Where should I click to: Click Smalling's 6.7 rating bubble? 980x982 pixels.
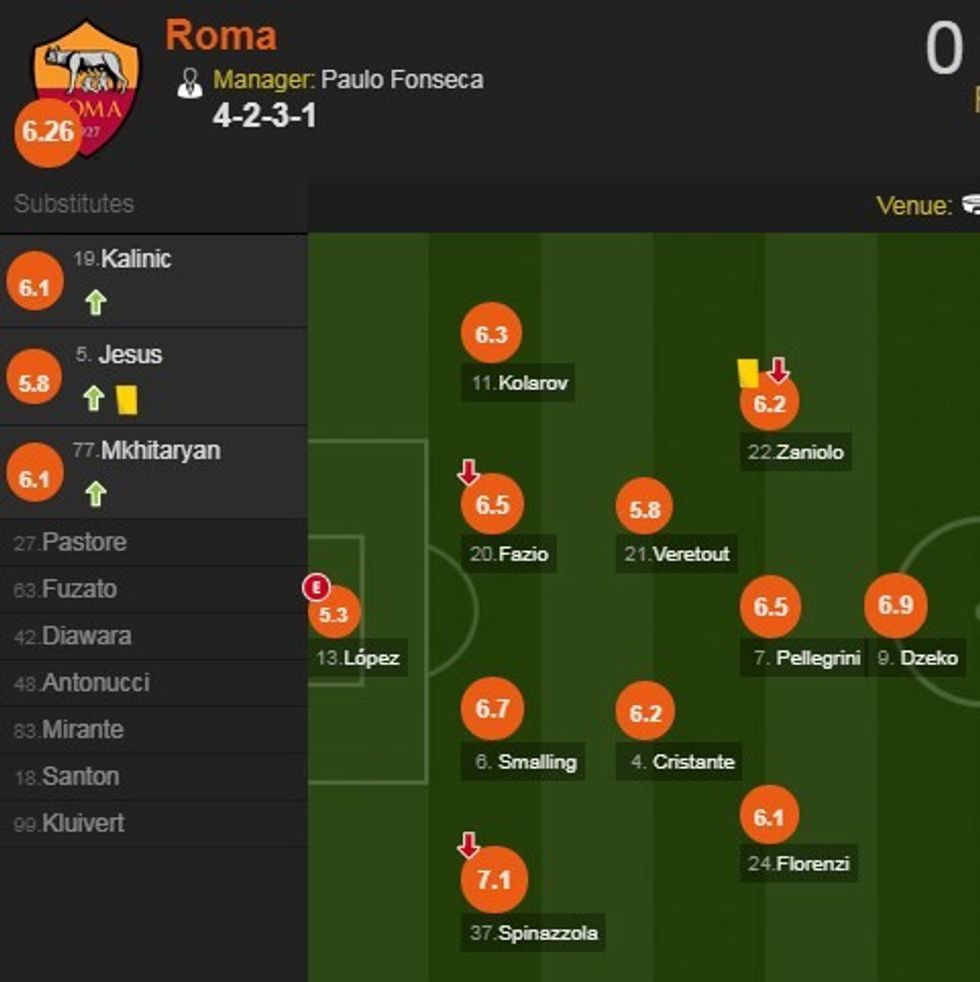pyautogui.click(x=492, y=709)
